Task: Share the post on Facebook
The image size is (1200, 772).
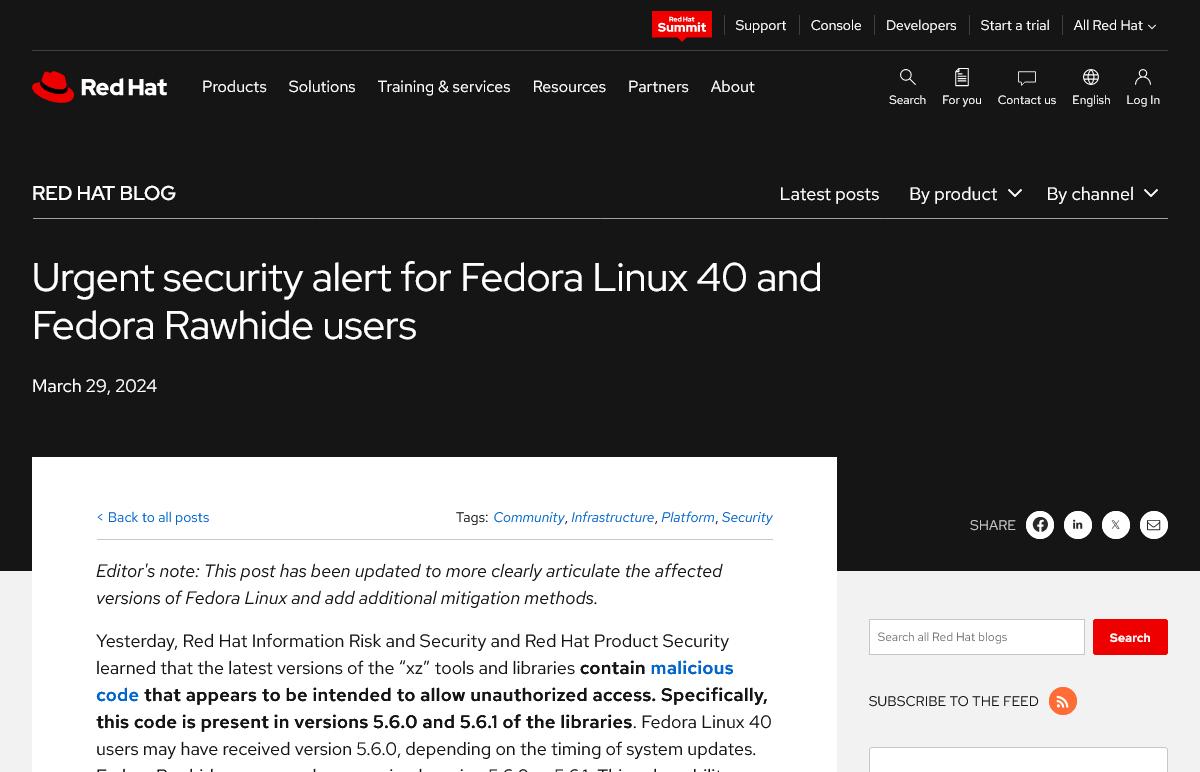Action: (x=1040, y=525)
